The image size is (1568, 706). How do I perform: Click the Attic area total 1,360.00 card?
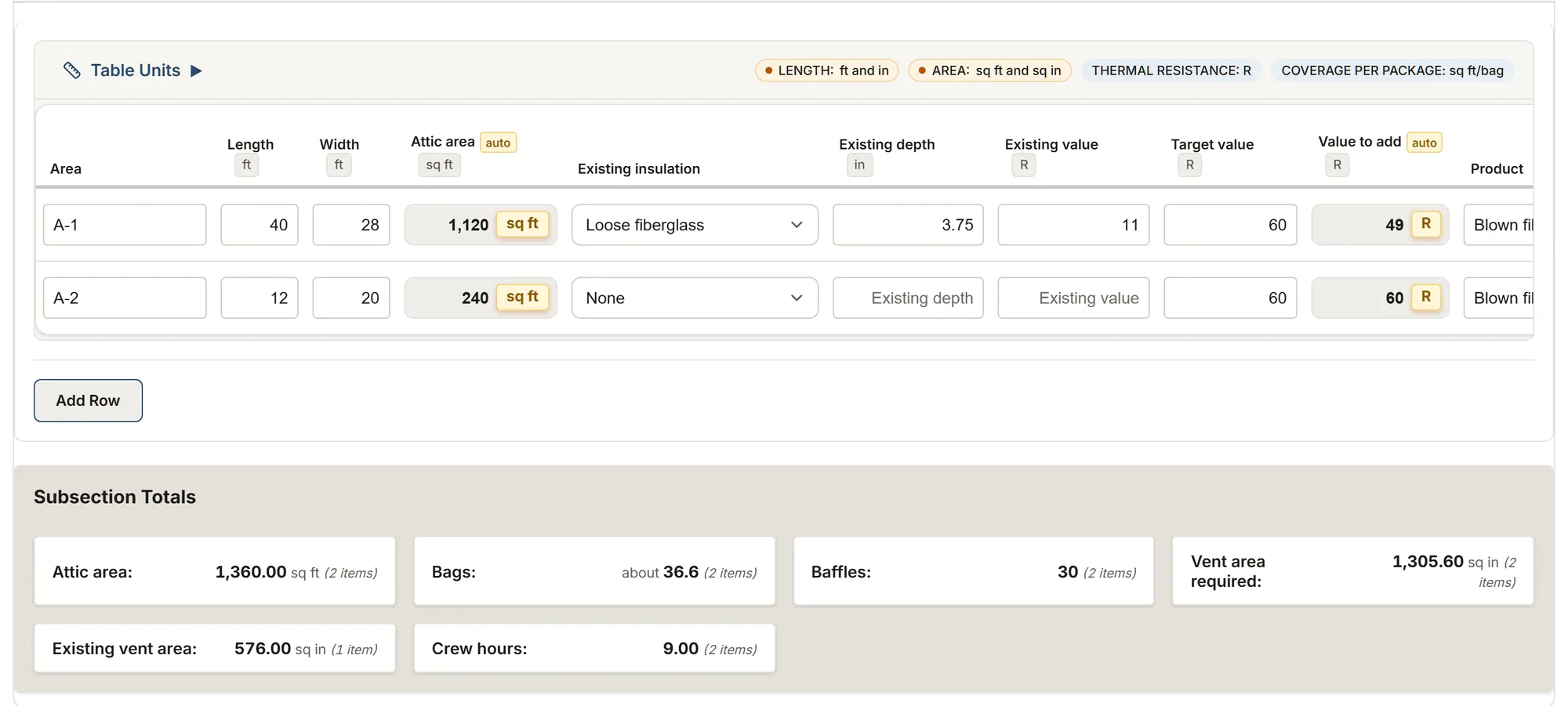click(x=214, y=571)
